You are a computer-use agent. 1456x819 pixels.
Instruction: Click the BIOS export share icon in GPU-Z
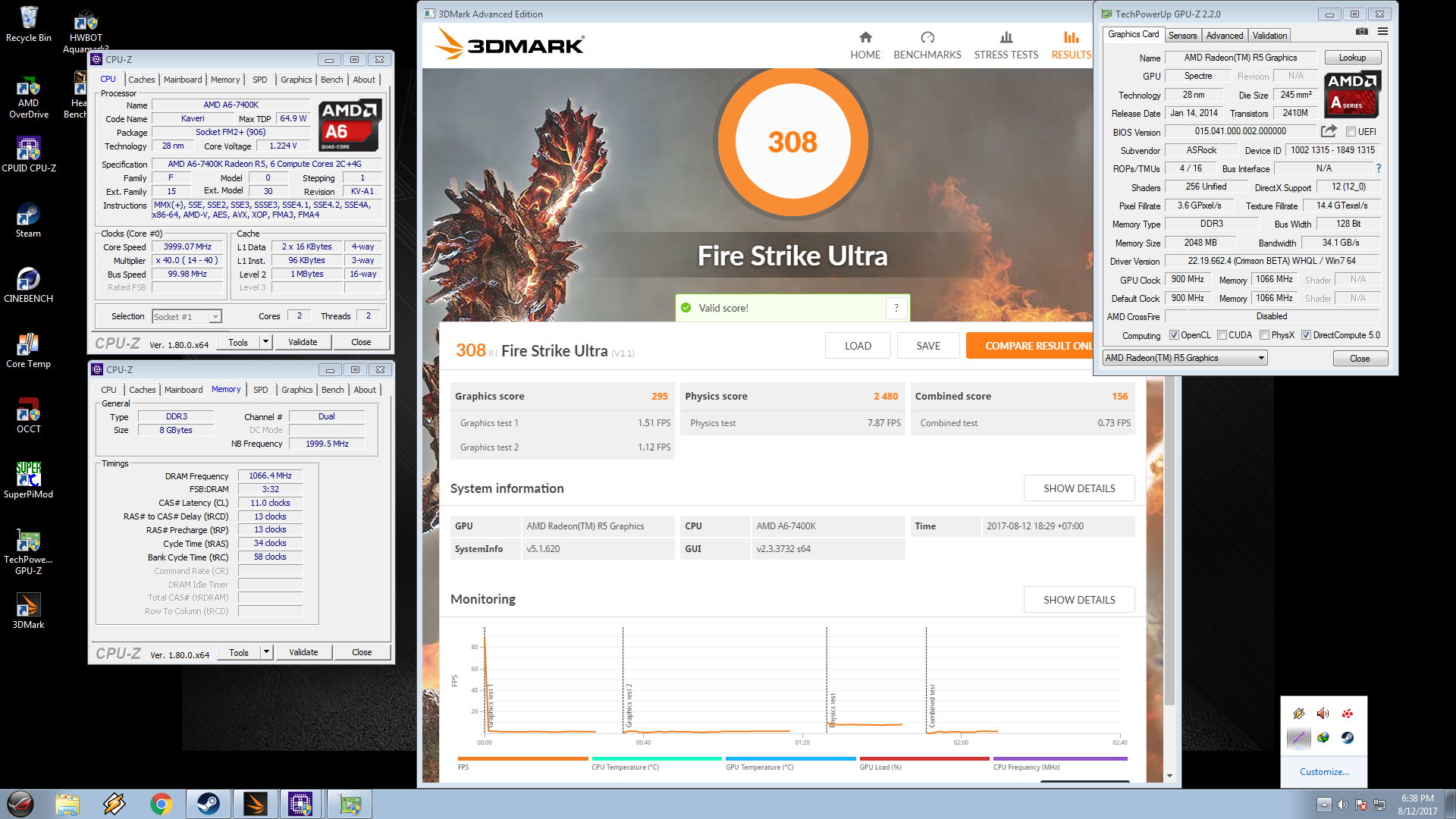tap(1329, 131)
